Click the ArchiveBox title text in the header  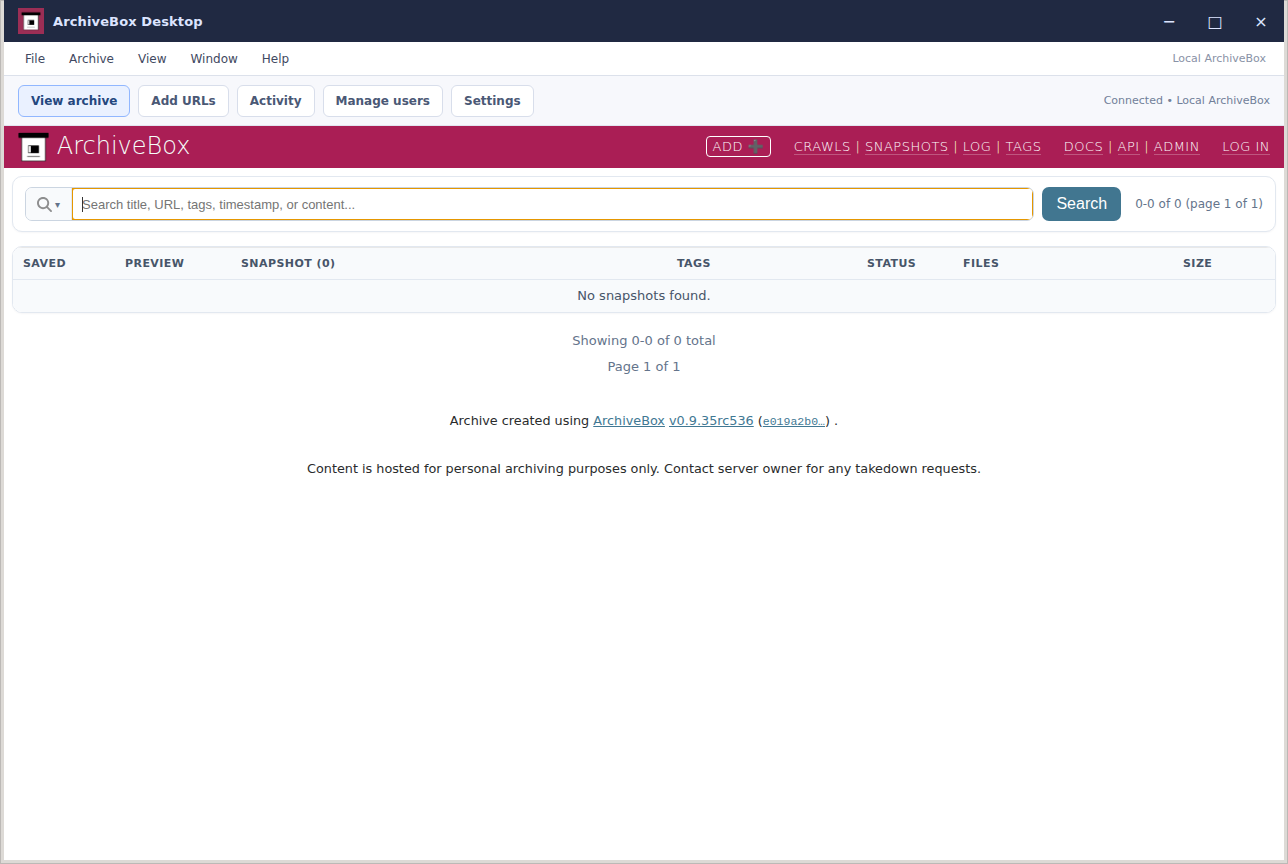click(x=123, y=146)
